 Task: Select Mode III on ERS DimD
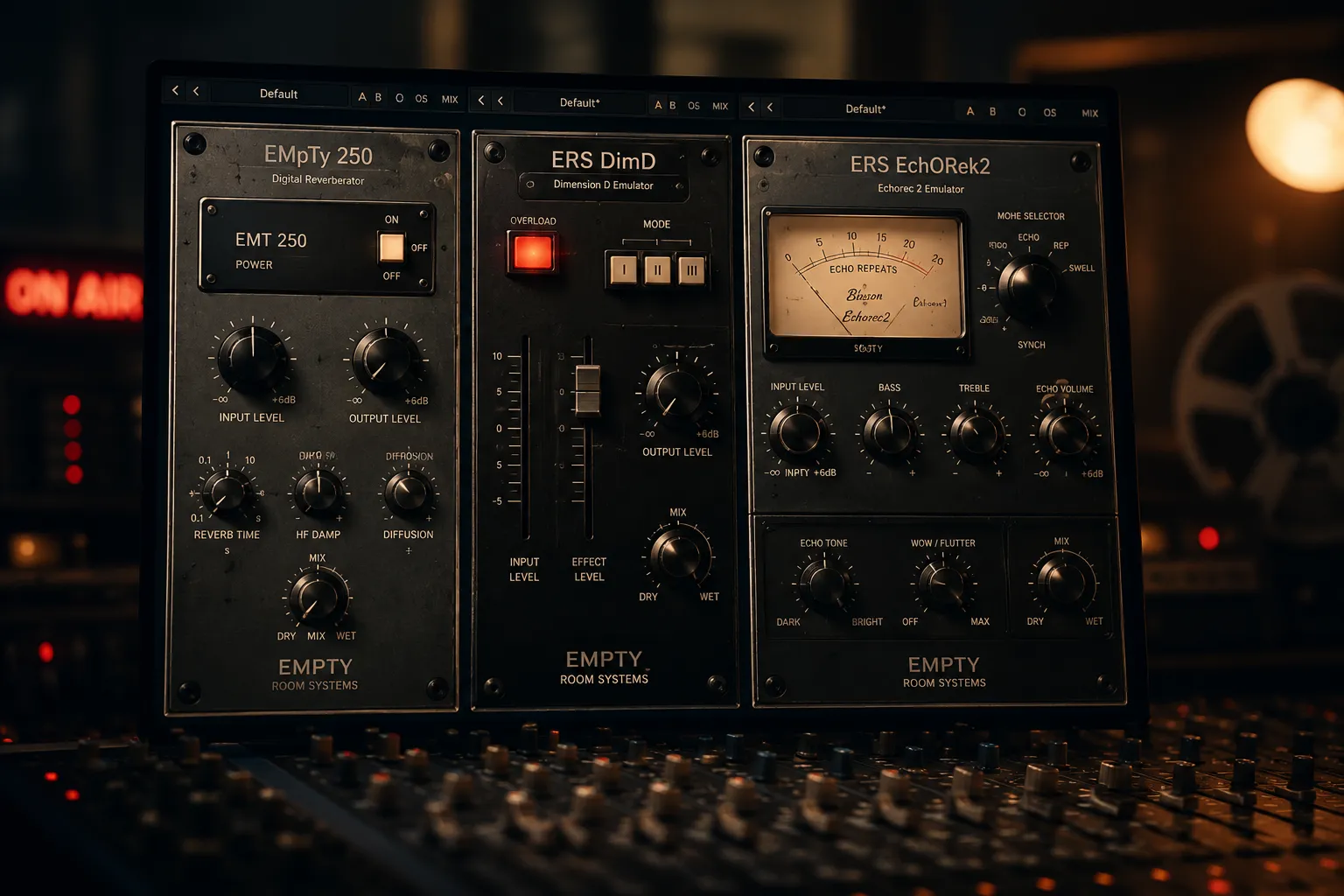tap(691, 269)
